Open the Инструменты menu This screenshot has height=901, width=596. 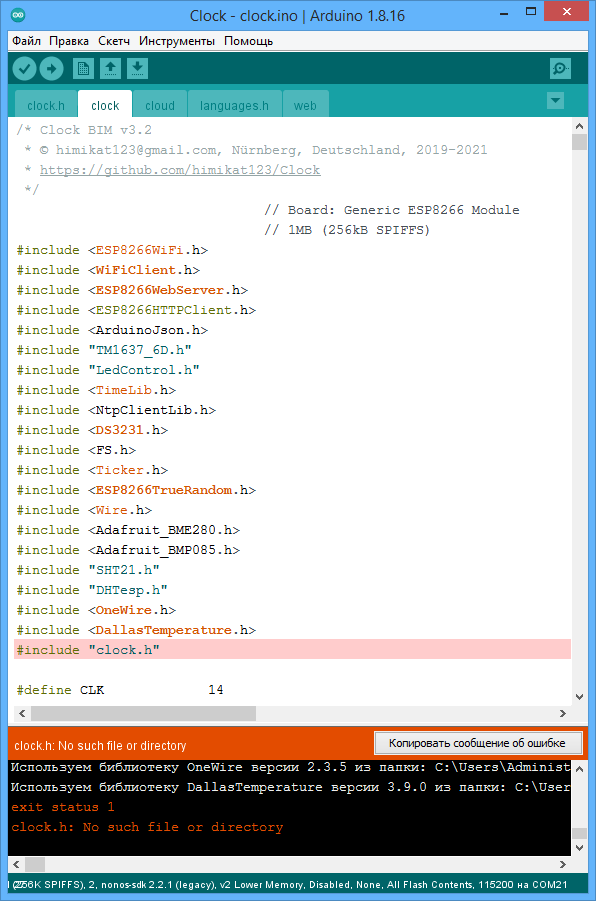coord(177,41)
